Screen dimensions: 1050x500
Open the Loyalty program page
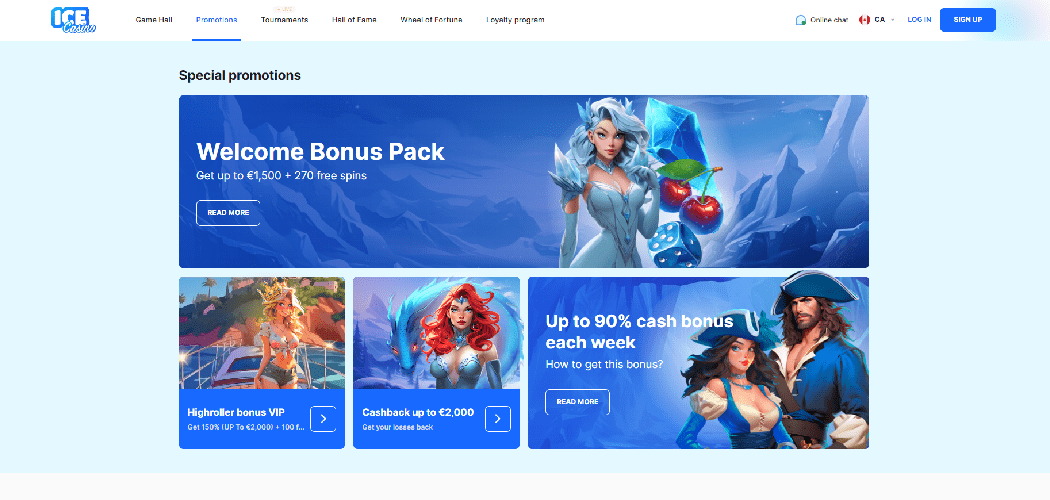point(515,20)
